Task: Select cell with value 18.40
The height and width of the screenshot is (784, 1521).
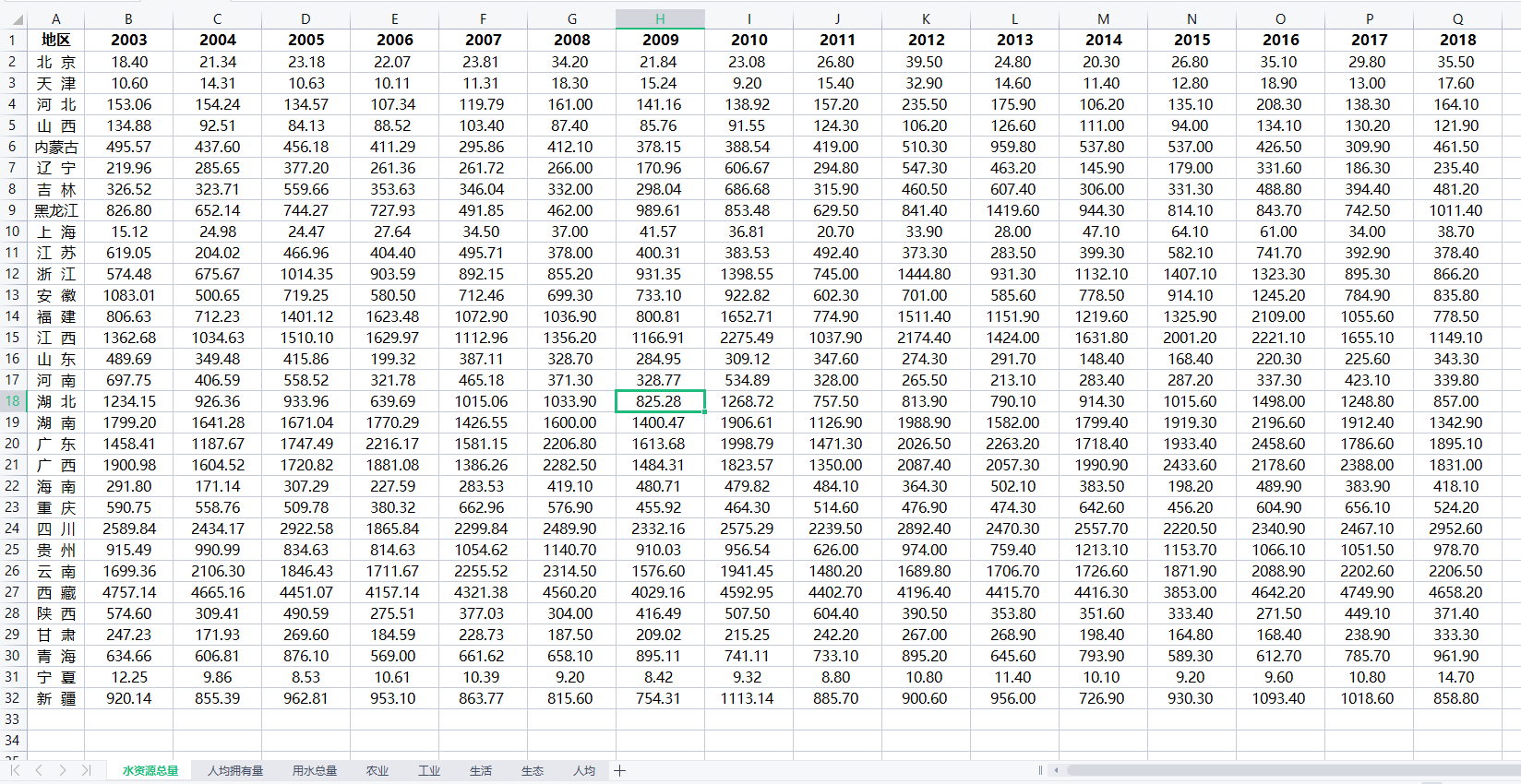Action: click(129, 62)
